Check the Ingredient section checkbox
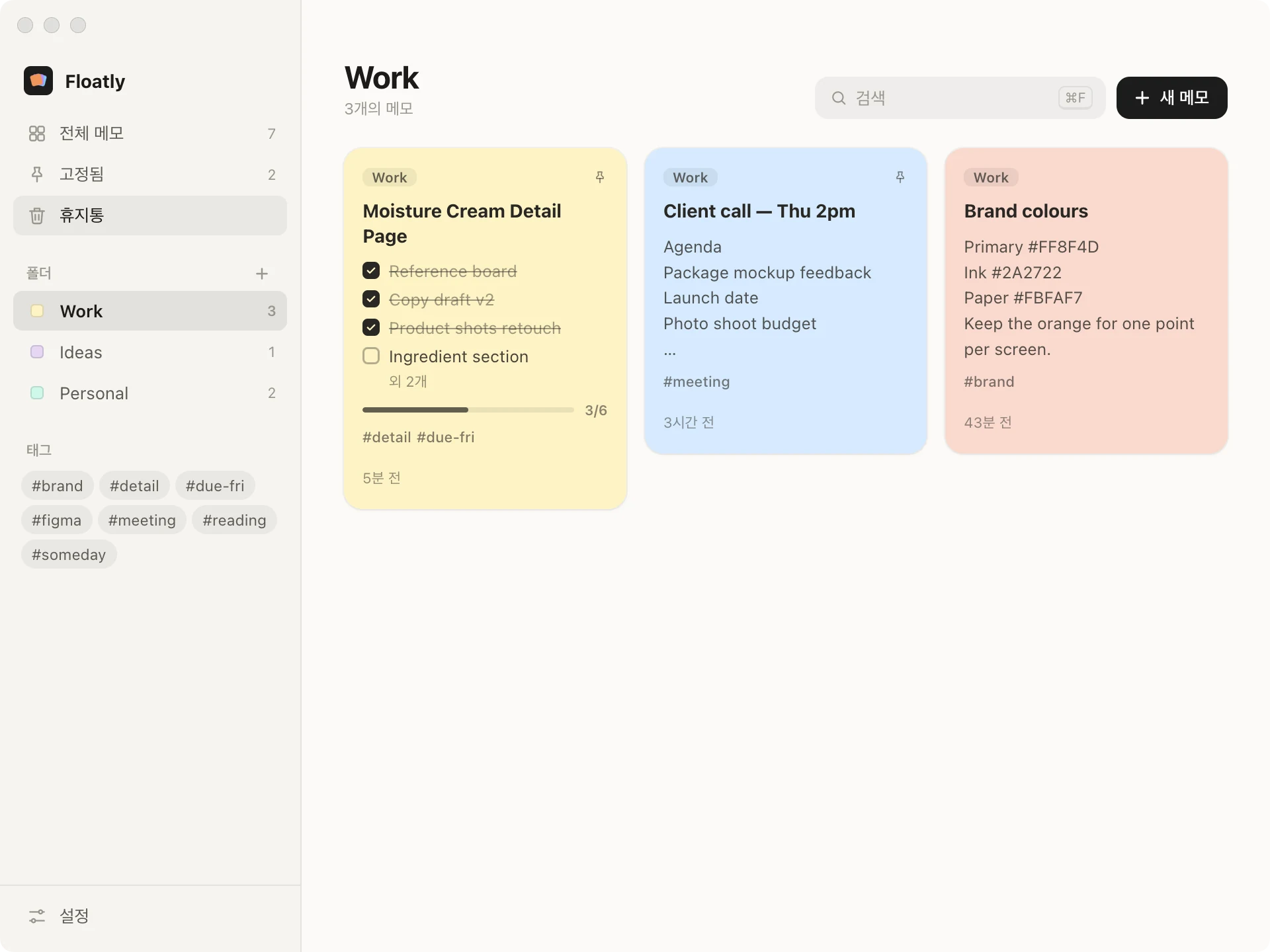Image resolution: width=1270 pixels, height=952 pixels. 371,356
